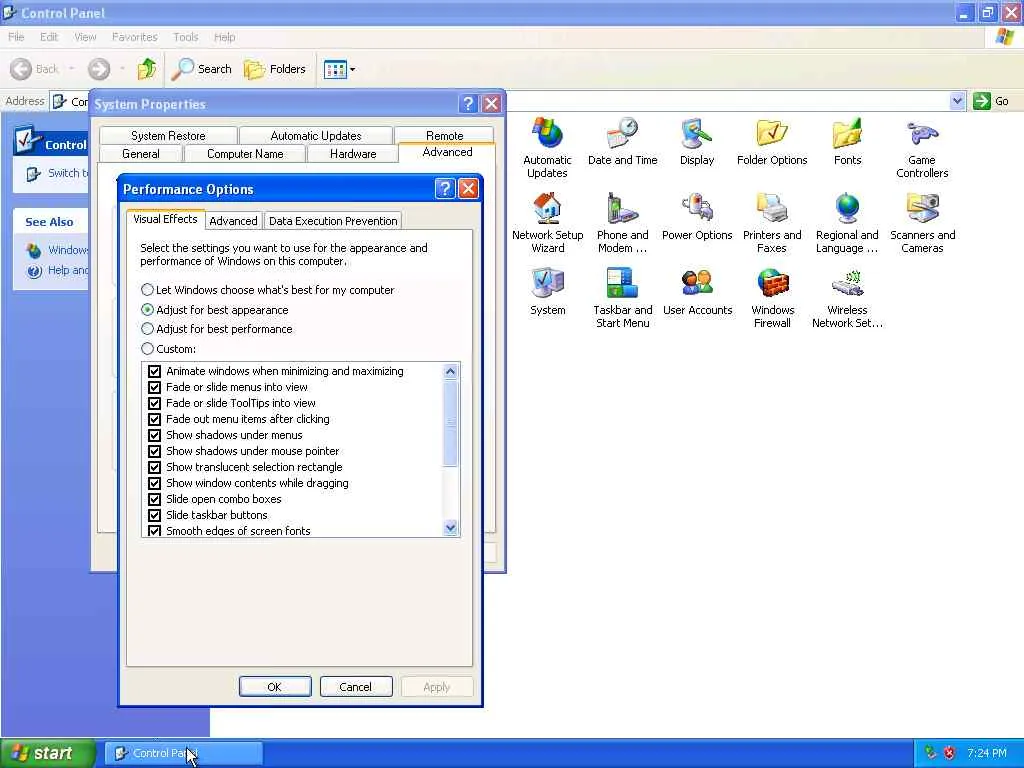Click the system tray clock

click(987, 753)
